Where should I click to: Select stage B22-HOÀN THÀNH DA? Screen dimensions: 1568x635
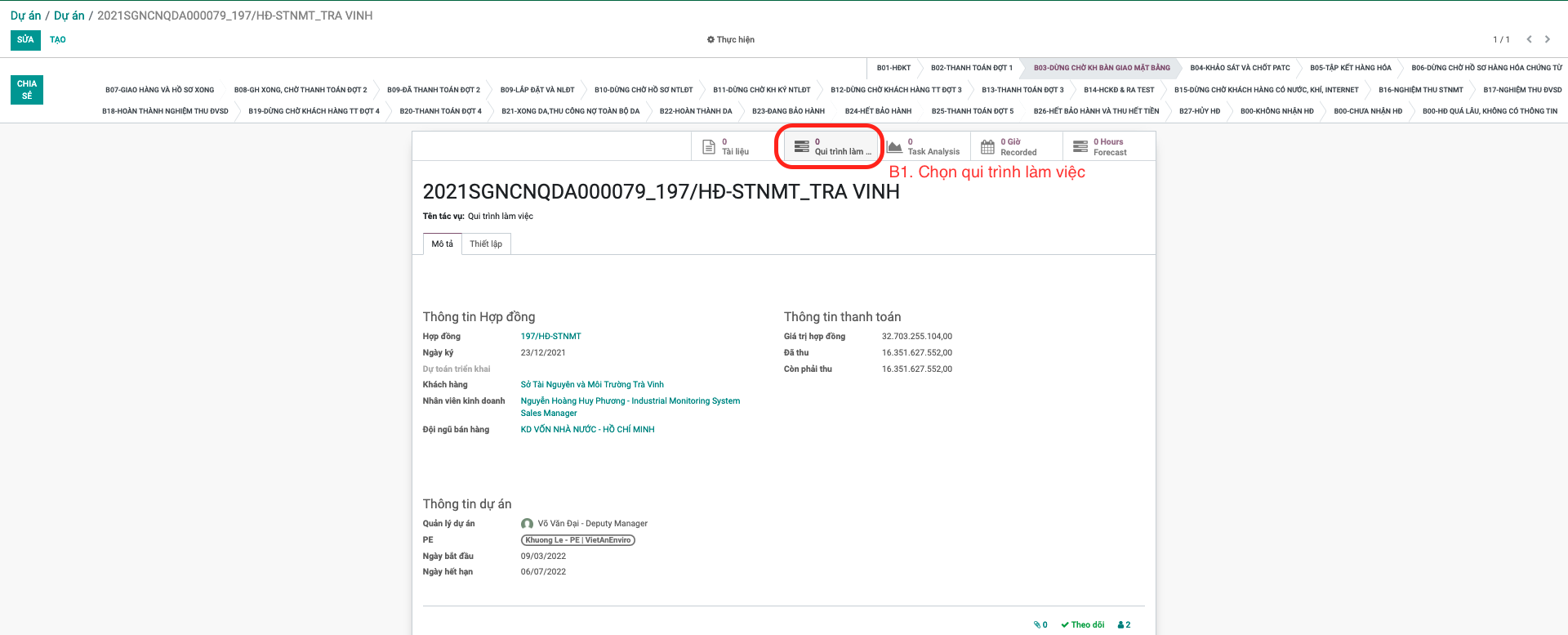(696, 111)
